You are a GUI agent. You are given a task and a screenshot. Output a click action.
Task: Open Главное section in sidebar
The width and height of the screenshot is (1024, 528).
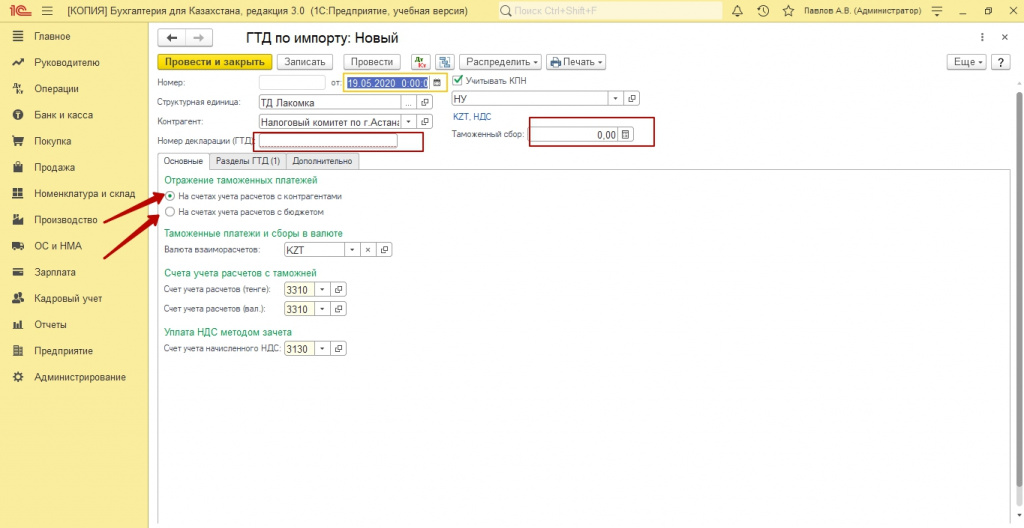click(52, 37)
